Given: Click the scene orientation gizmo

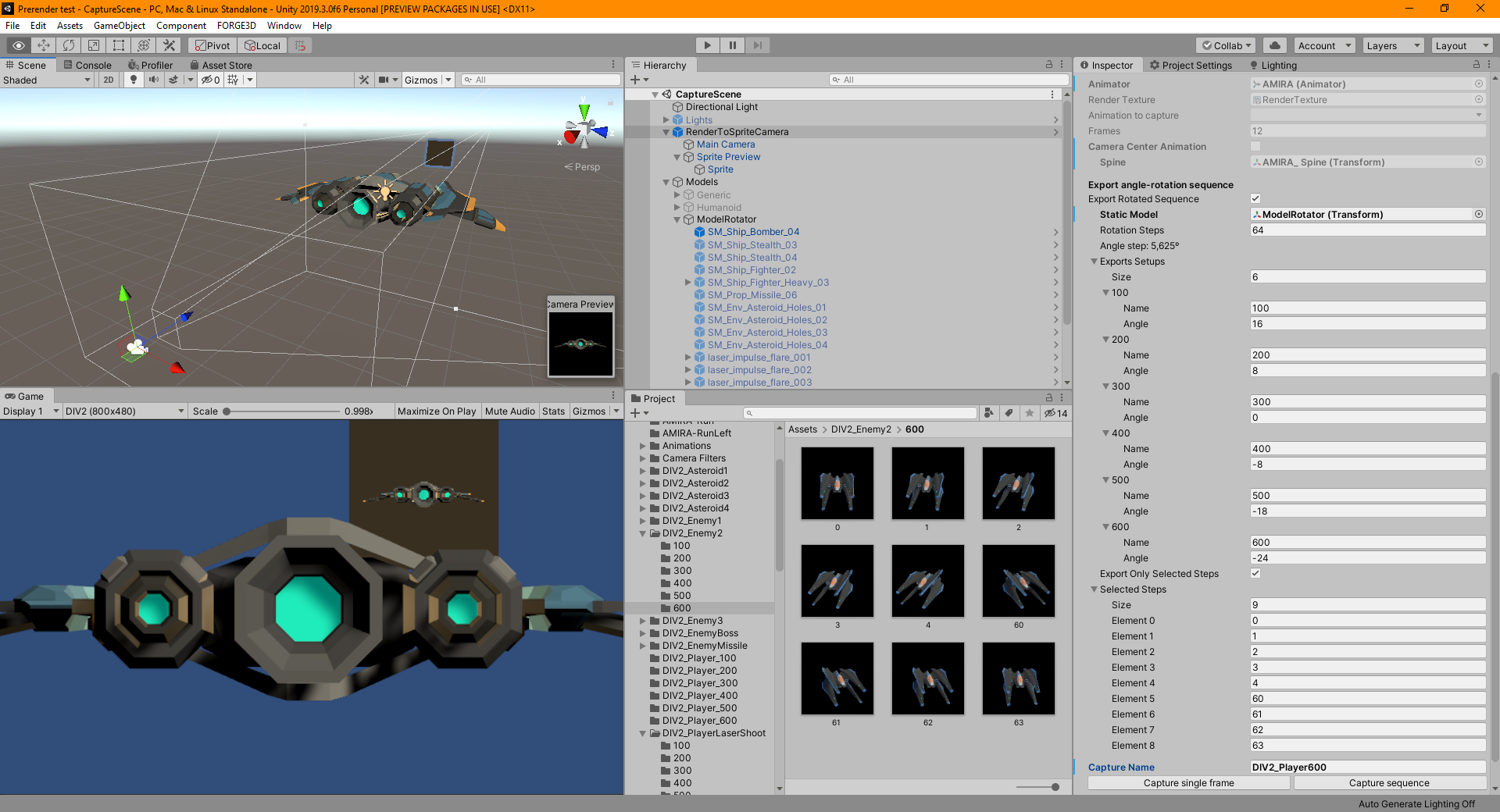Looking at the screenshot, I should [586, 127].
